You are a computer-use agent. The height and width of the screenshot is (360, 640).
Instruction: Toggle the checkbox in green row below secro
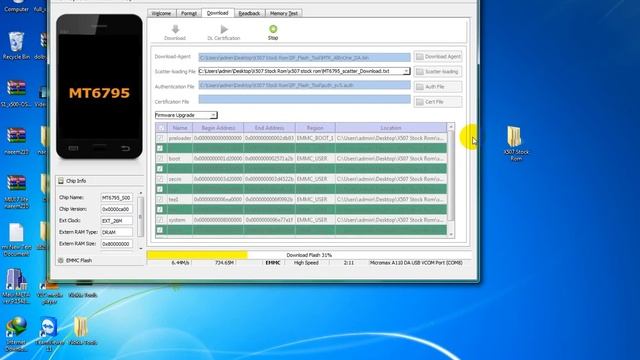pos(160,189)
